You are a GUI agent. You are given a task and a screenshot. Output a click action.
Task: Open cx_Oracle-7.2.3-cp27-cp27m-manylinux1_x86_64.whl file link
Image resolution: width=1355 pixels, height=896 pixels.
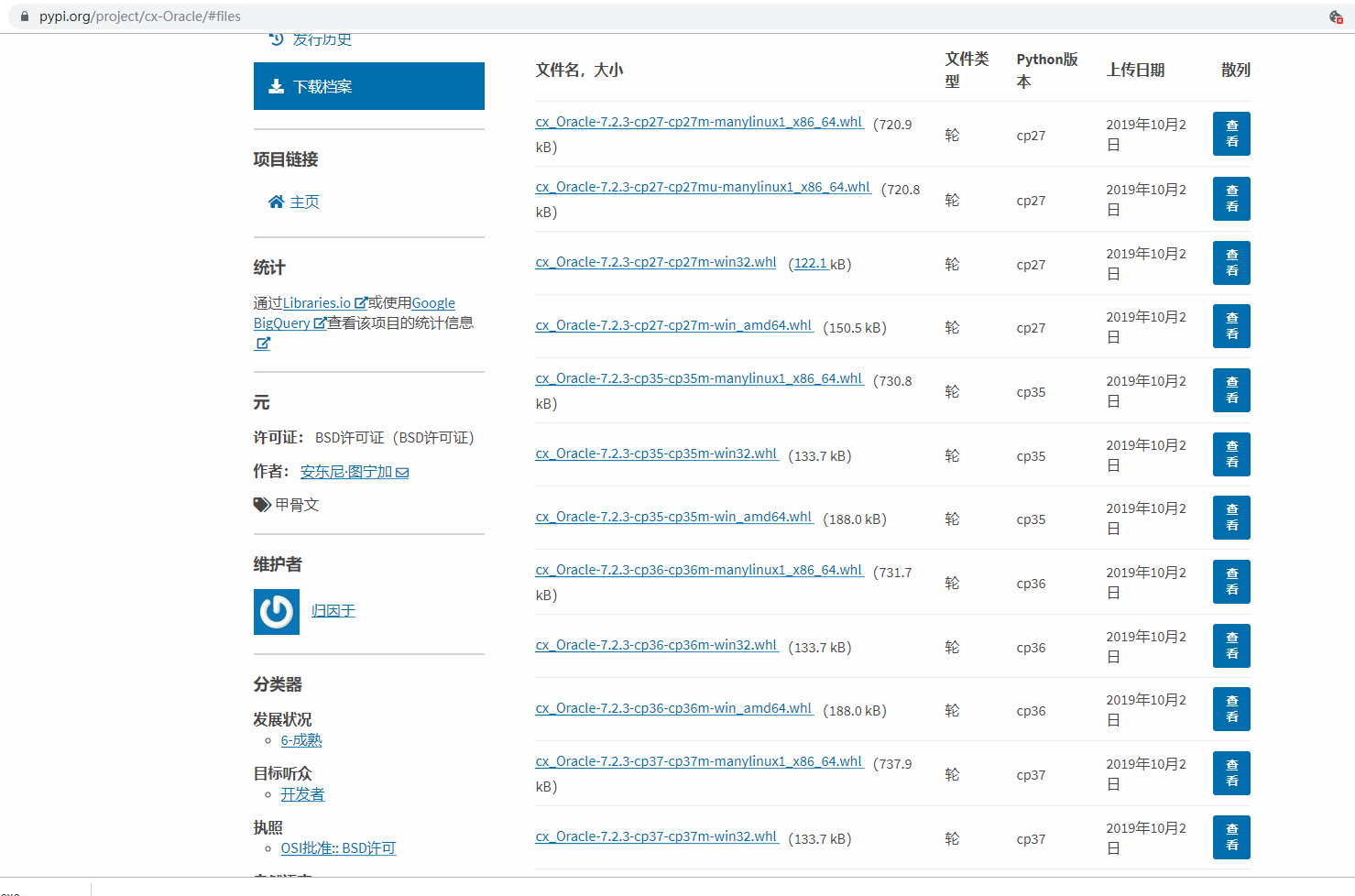pyautogui.click(x=699, y=122)
